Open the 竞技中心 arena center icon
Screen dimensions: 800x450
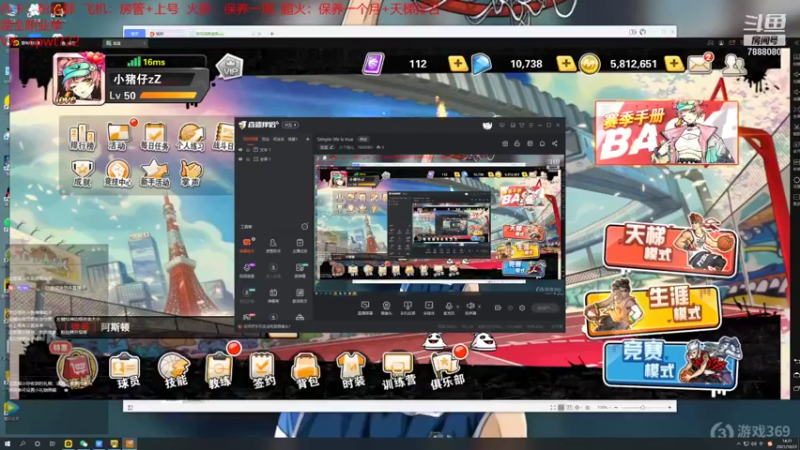[118, 173]
